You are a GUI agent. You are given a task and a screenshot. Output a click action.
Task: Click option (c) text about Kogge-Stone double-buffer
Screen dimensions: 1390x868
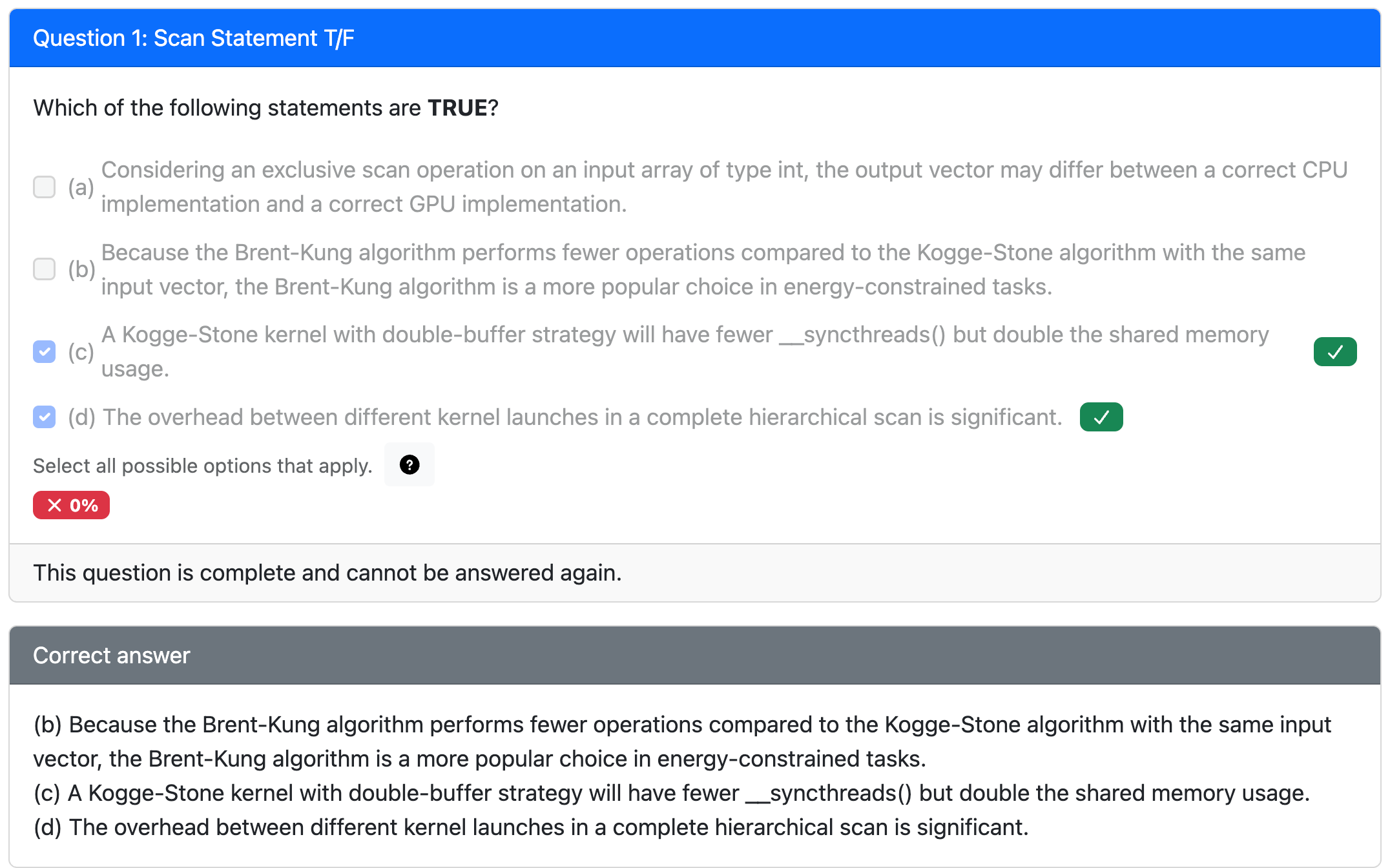coord(685,352)
